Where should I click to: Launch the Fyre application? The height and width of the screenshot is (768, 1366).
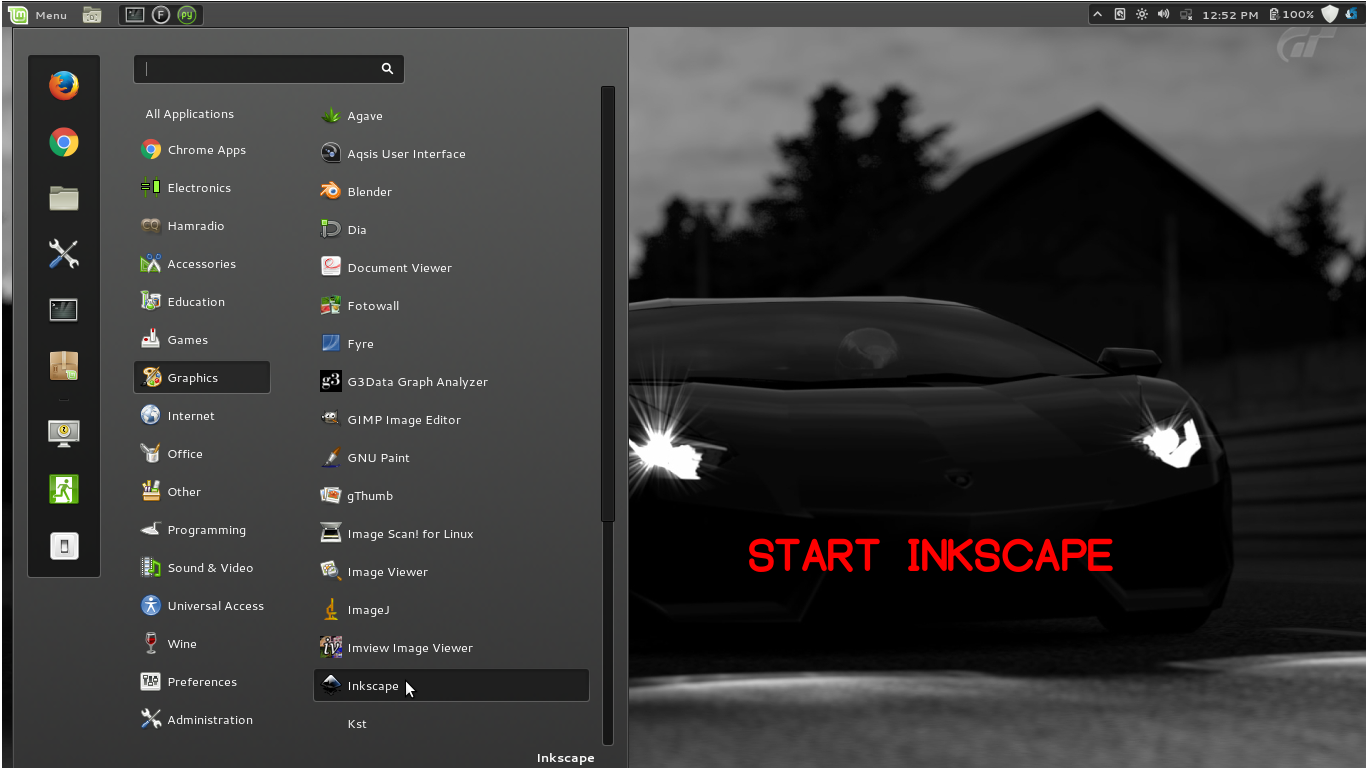(451, 344)
